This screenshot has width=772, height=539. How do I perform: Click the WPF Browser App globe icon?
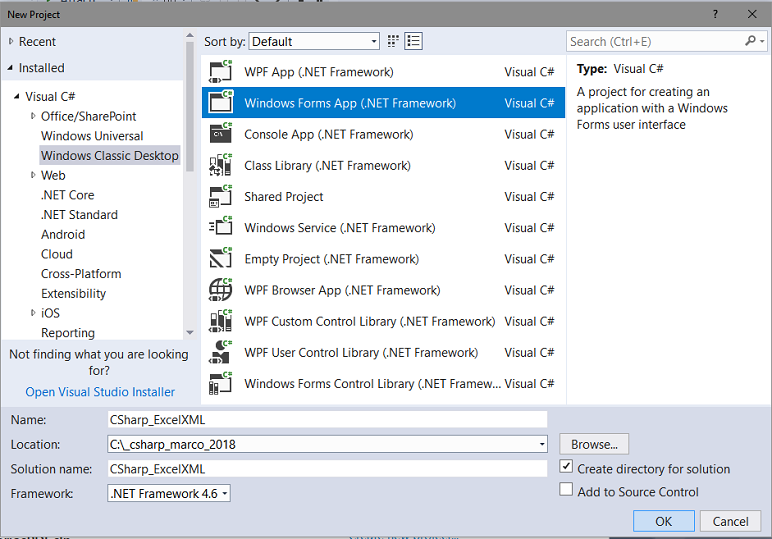tap(220, 290)
